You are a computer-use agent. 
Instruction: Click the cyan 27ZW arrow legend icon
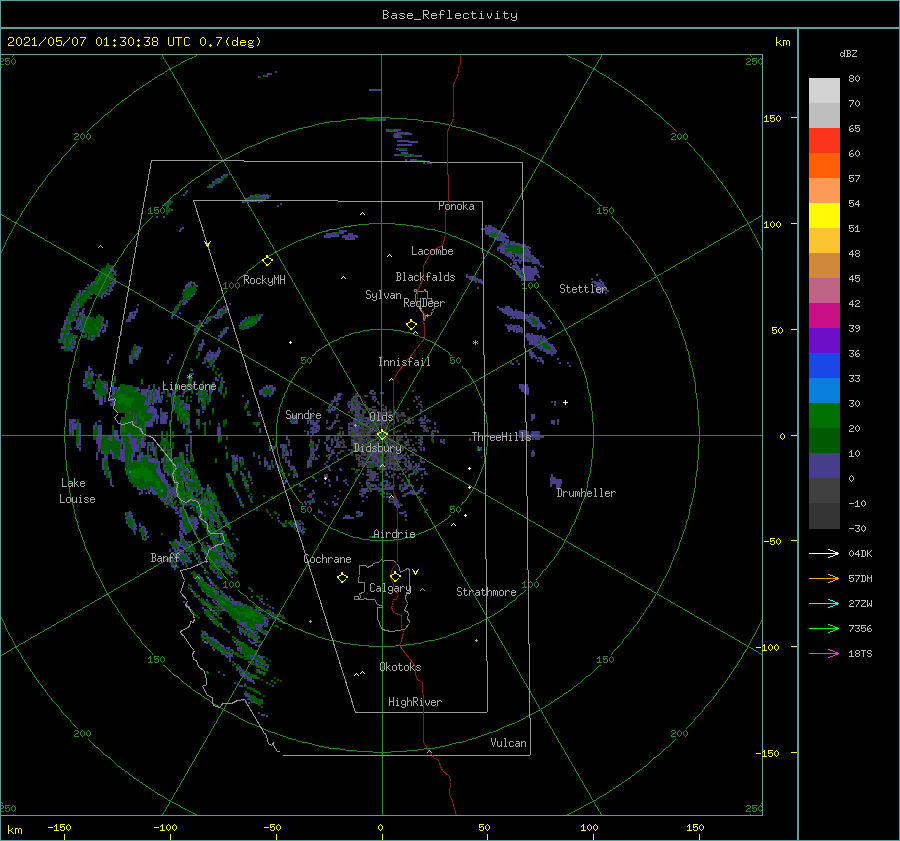click(x=824, y=603)
